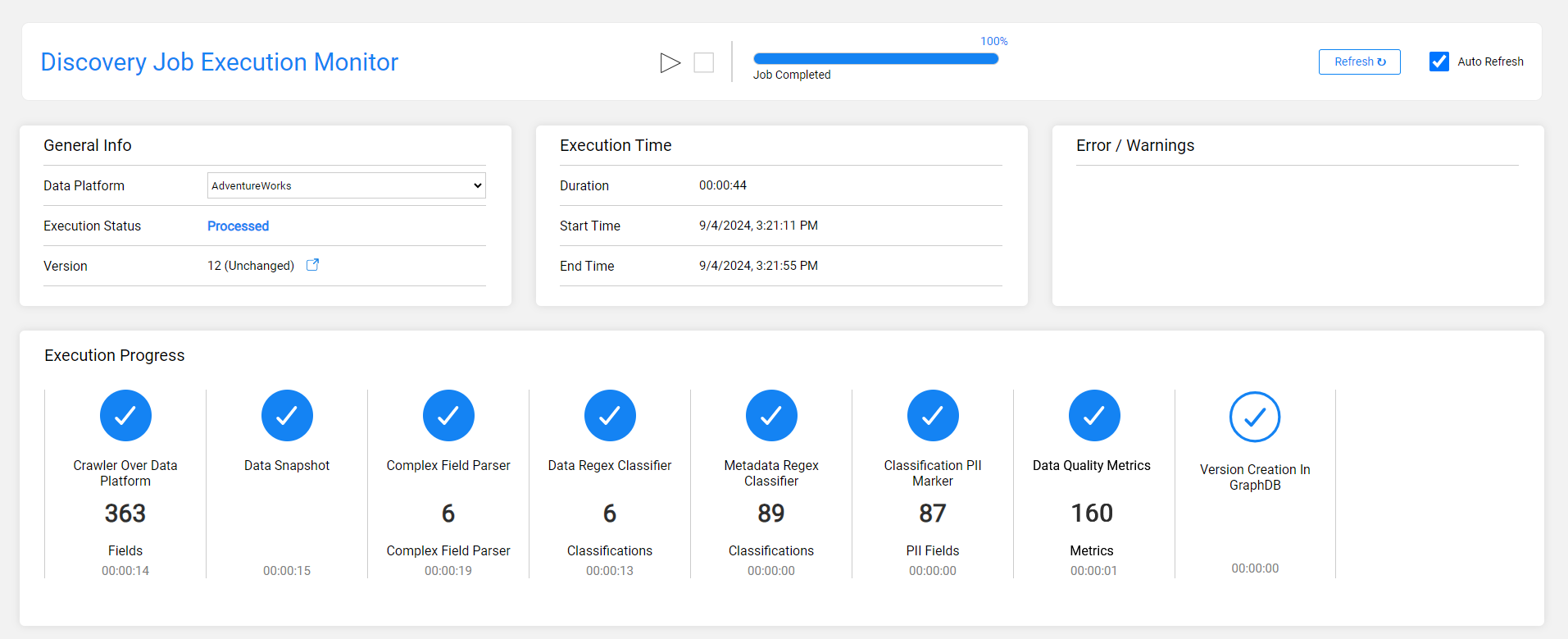Click the Data Quality Metrics checkmark icon
Viewport: 1568px width, 639px height.
pyautogui.click(x=1094, y=416)
